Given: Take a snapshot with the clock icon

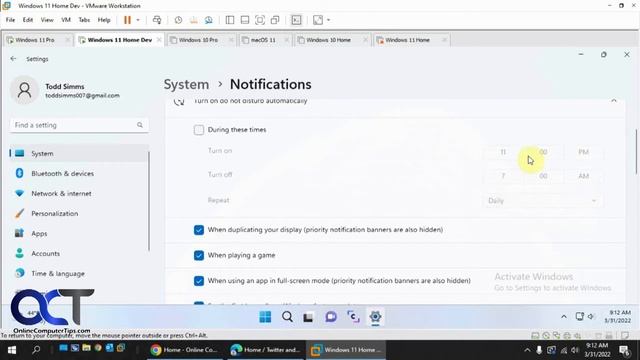Looking at the screenshot, I should (x=178, y=20).
